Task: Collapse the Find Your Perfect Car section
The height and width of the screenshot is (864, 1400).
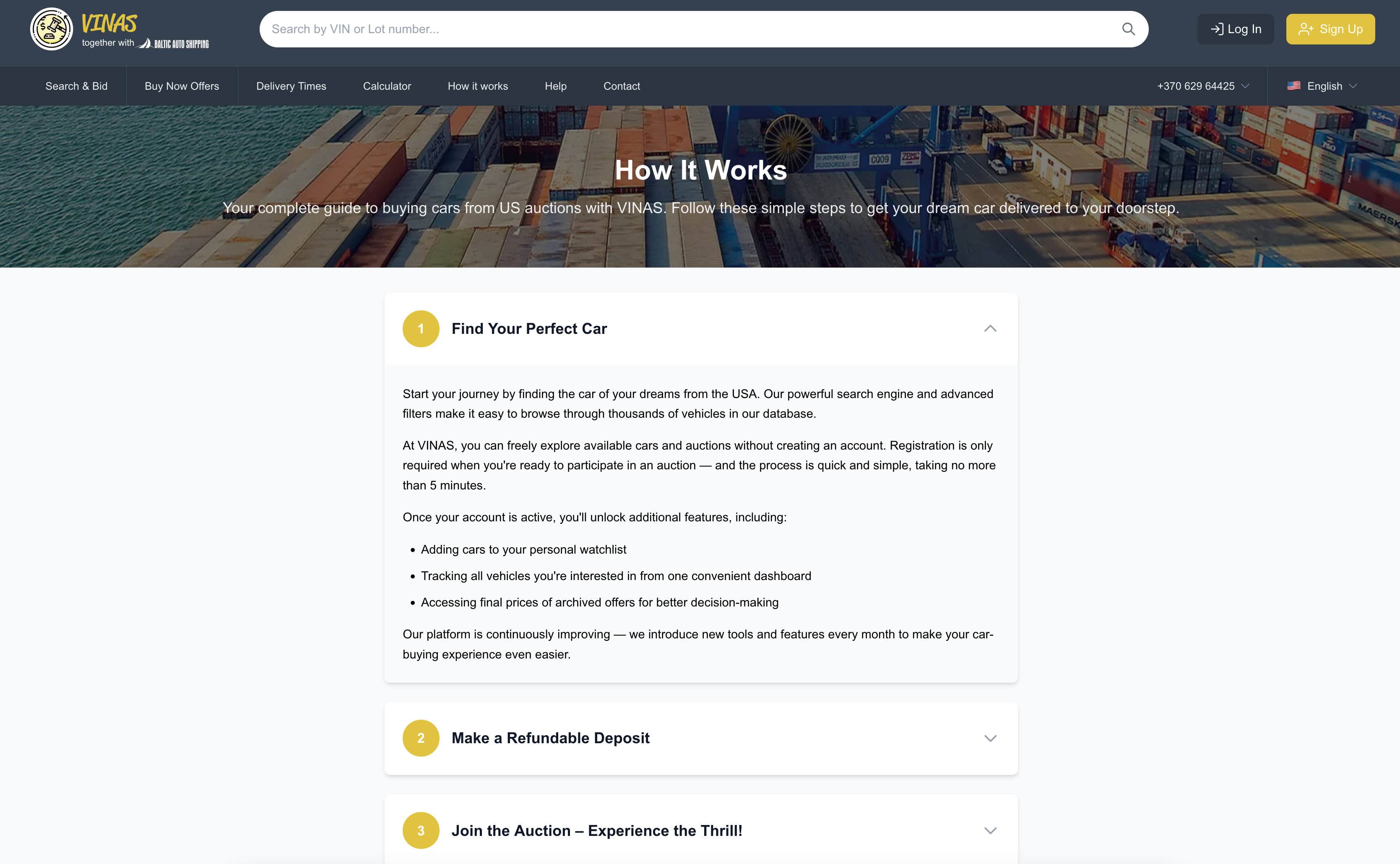Action: point(990,328)
